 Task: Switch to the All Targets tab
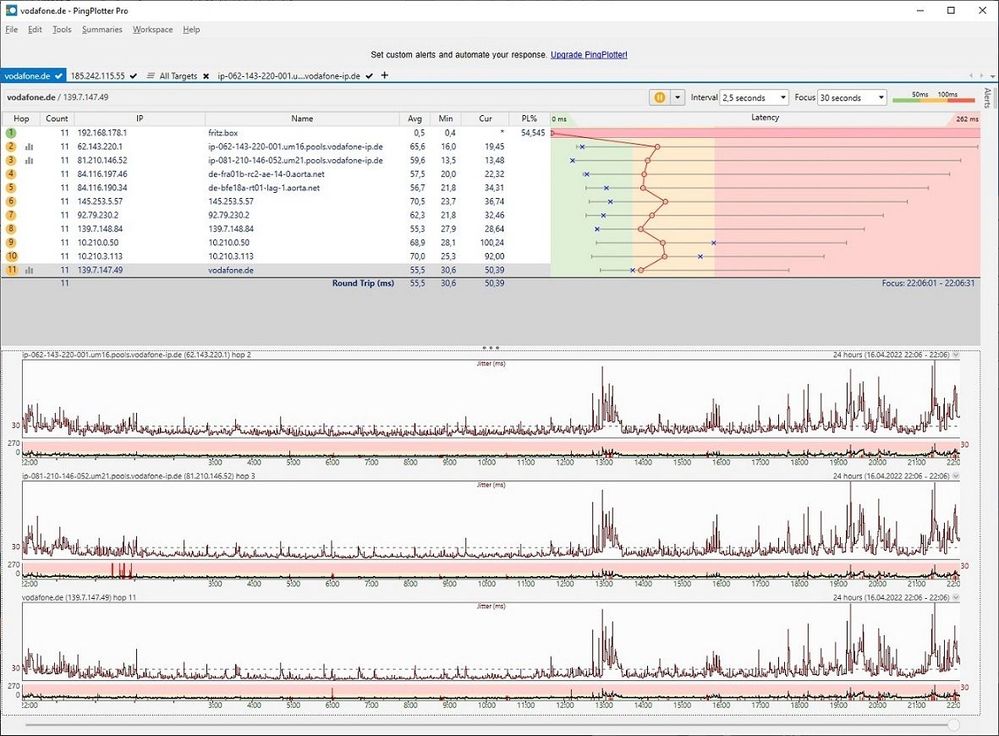click(176, 76)
